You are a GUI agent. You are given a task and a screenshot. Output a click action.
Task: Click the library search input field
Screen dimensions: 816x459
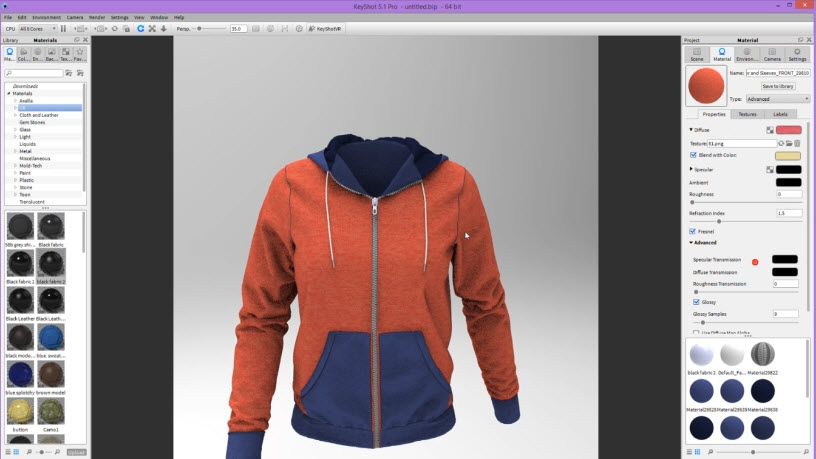(34, 73)
